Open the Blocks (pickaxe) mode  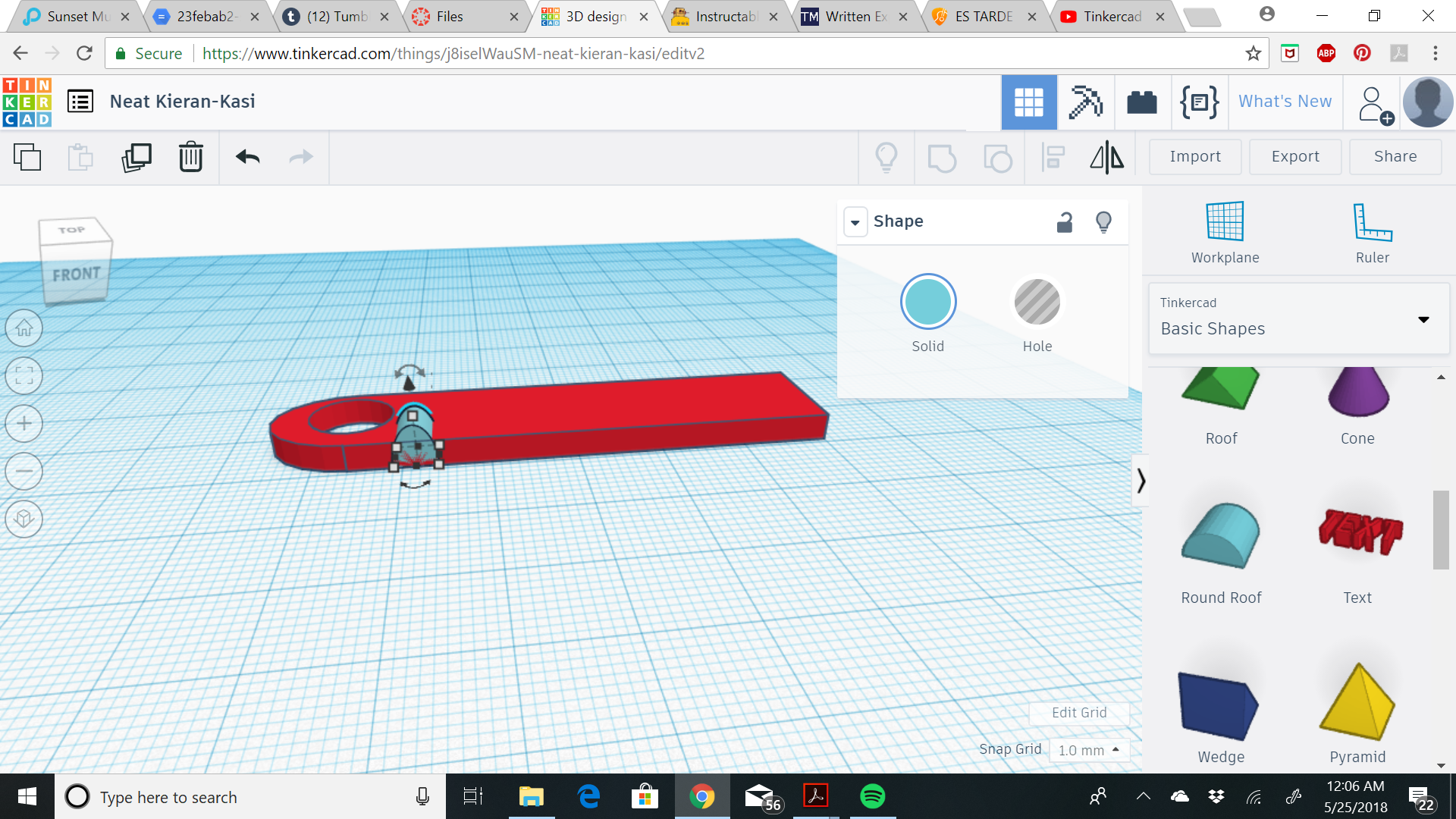tap(1085, 102)
